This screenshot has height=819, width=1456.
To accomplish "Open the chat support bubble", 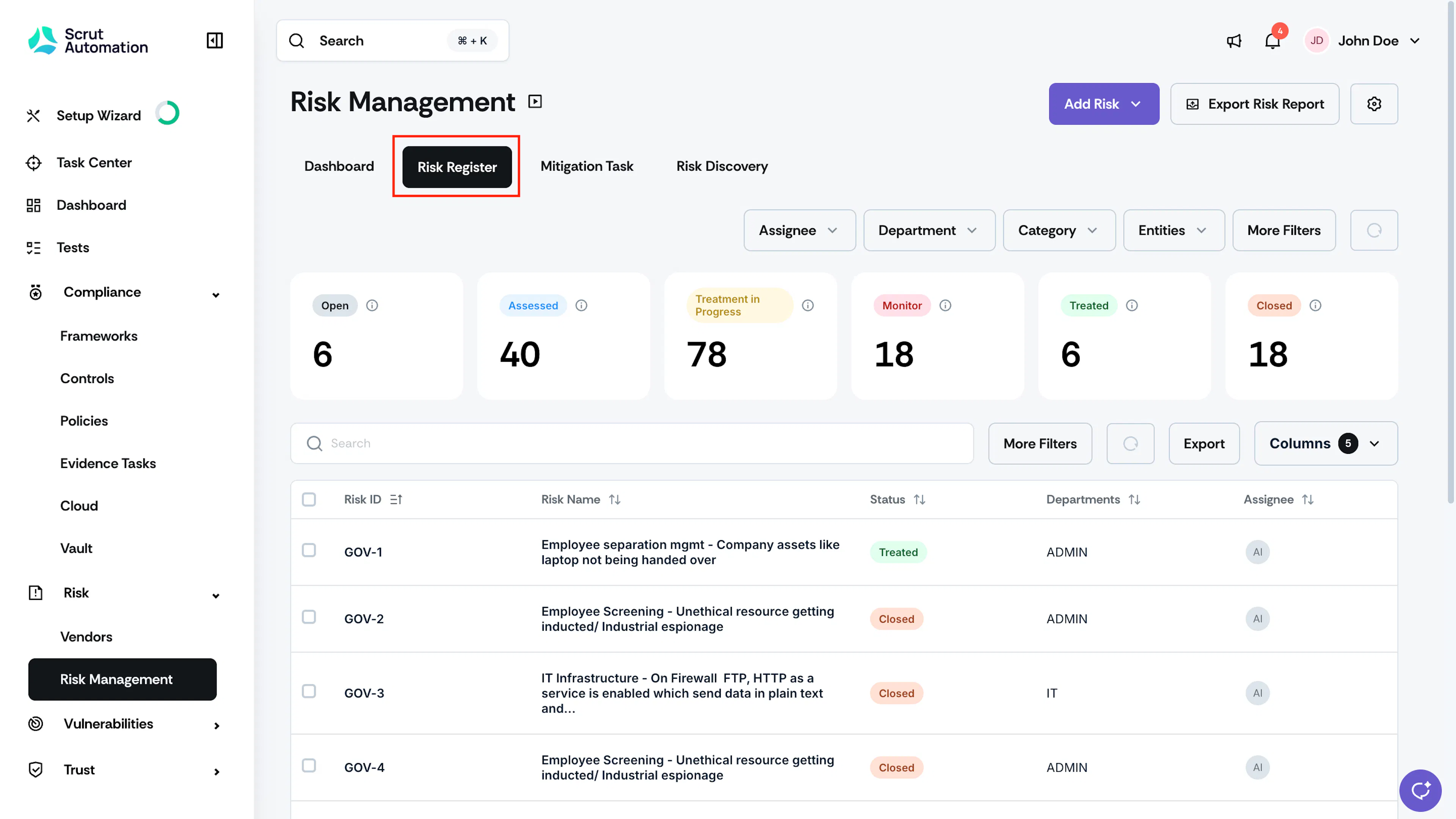I will click(x=1420, y=790).
